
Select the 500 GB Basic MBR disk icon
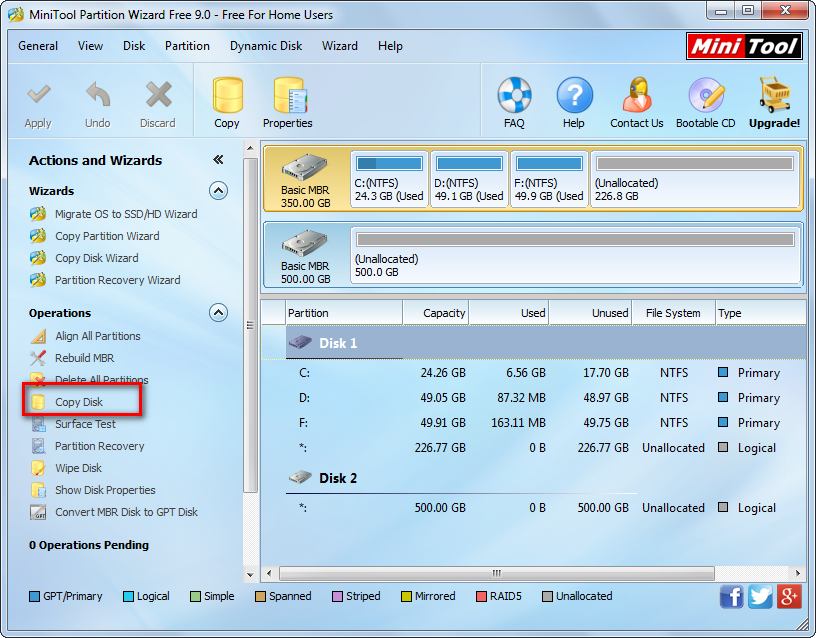tap(304, 243)
